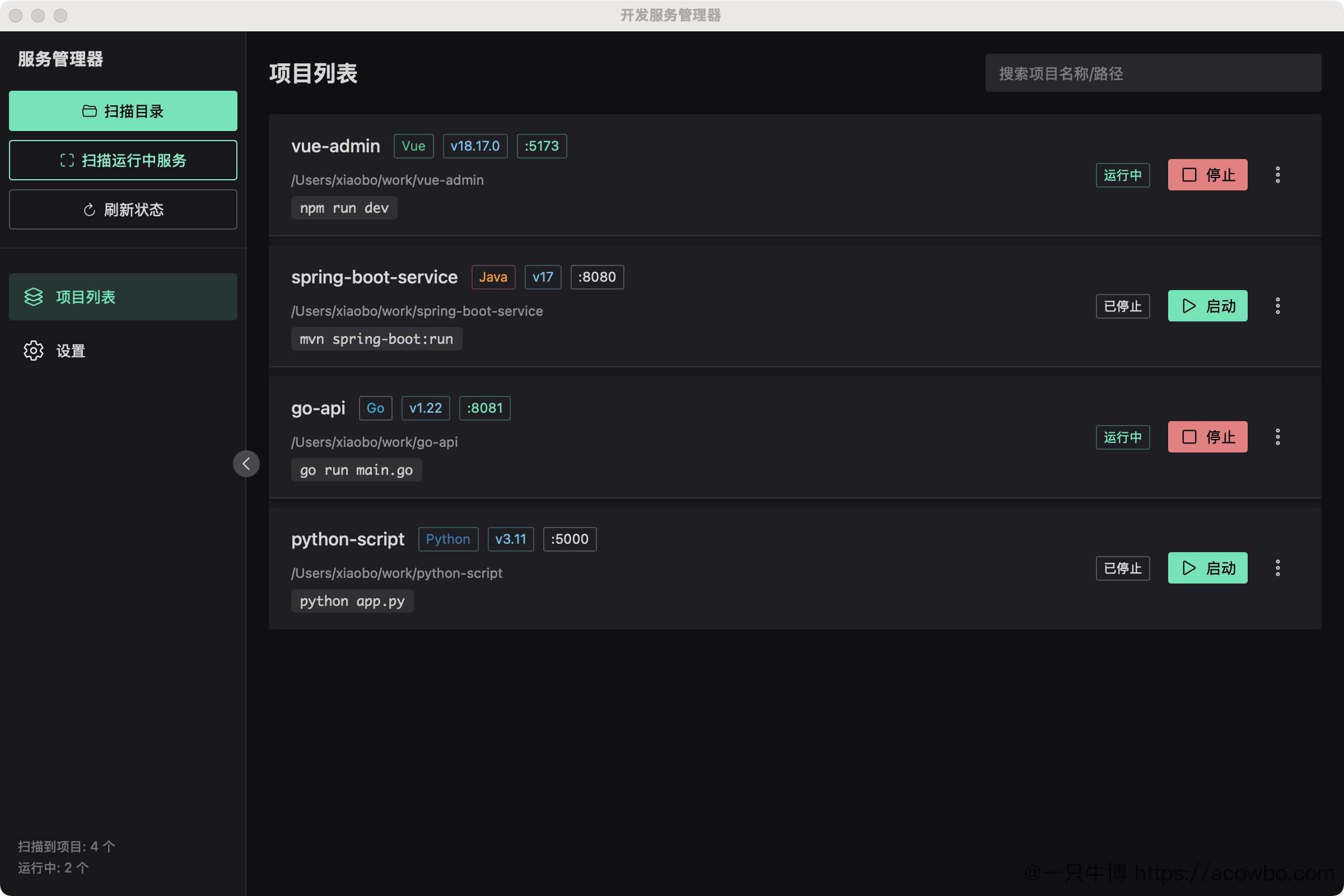Click the 运行中: 2 个 status text
The height and width of the screenshot is (896, 1344).
pos(53,868)
